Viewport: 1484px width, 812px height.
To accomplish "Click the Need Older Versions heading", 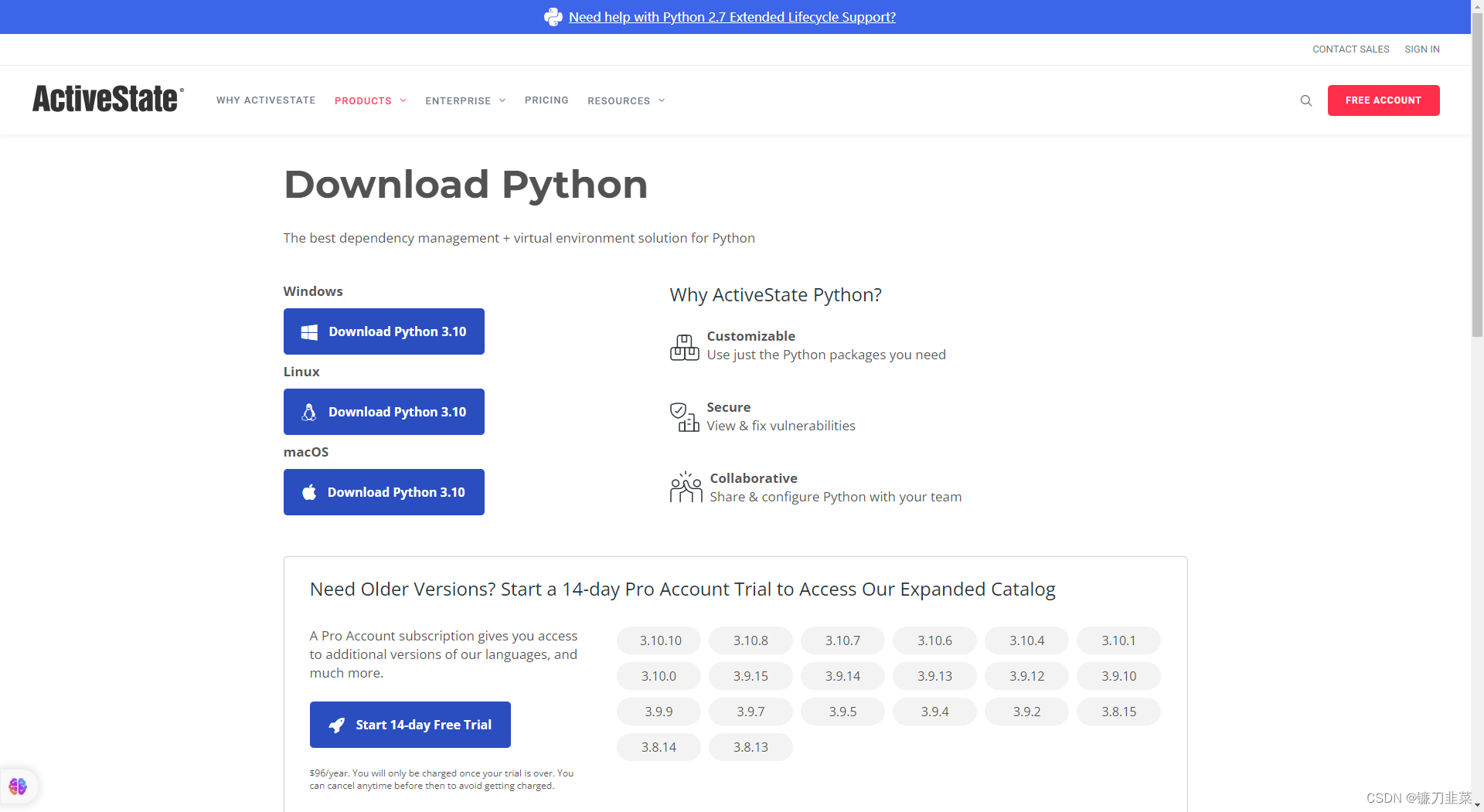I will pyautogui.click(x=682, y=589).
